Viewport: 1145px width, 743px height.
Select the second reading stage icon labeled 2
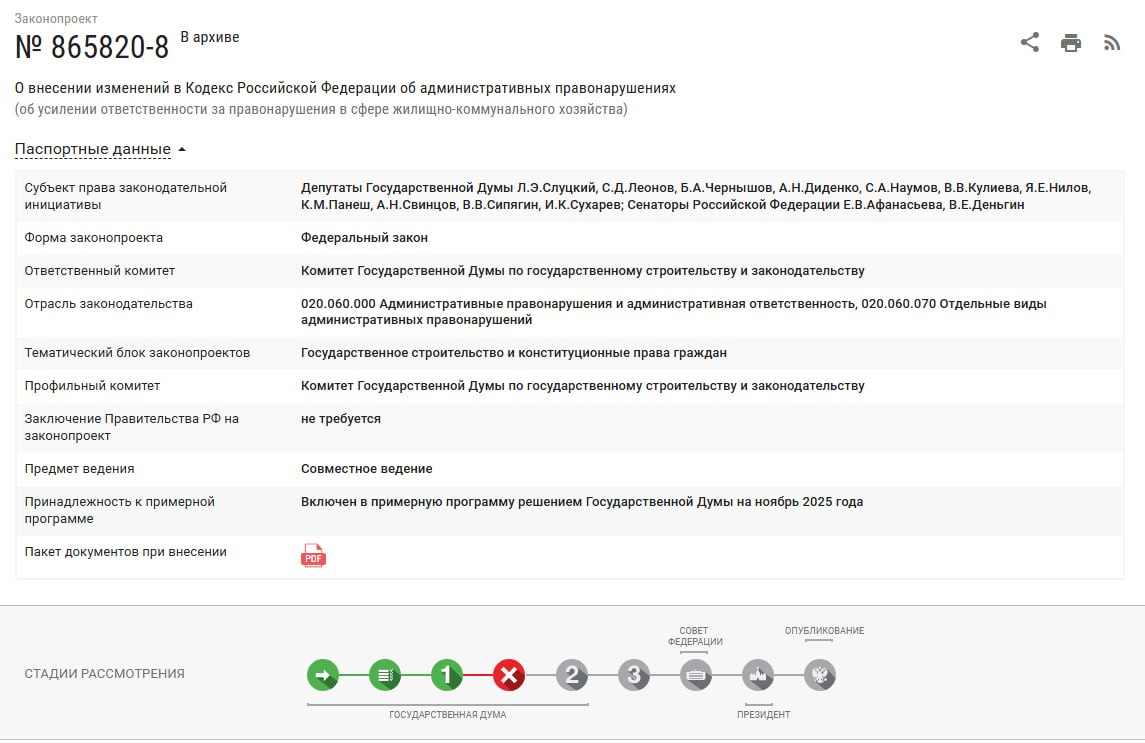(x=571, y=675)
